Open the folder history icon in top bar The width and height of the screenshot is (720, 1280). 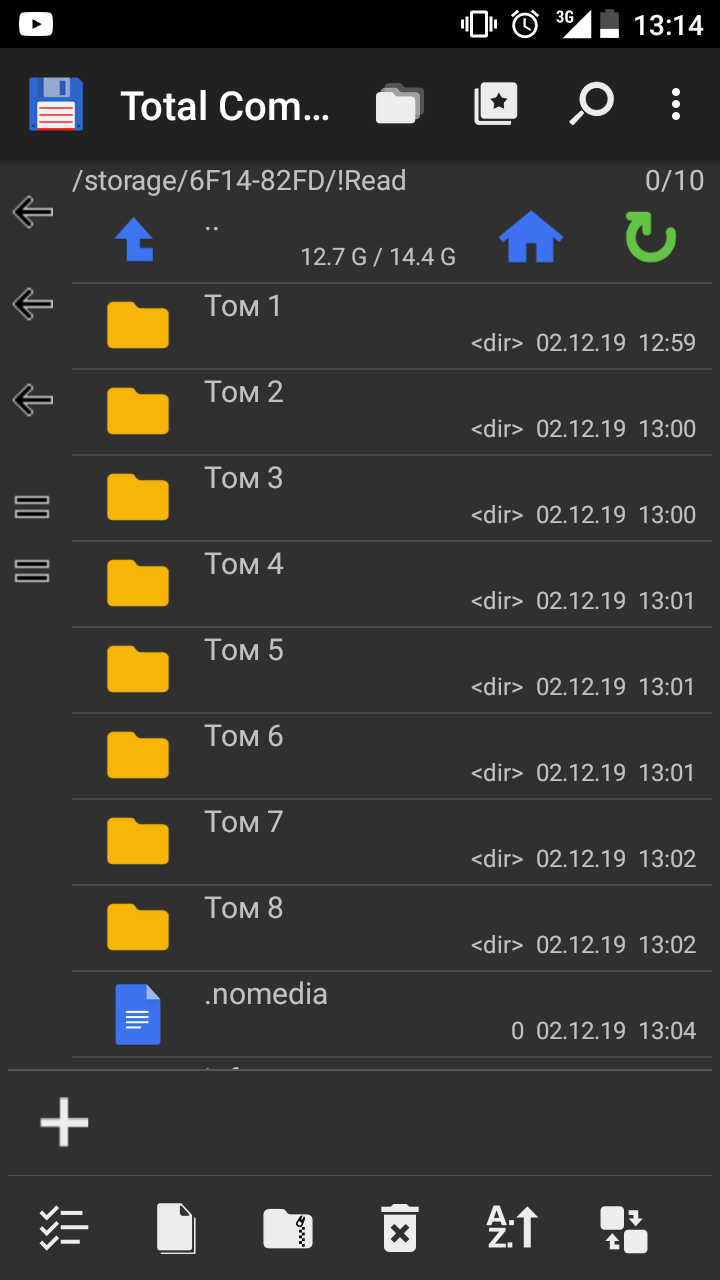point(399,104)
